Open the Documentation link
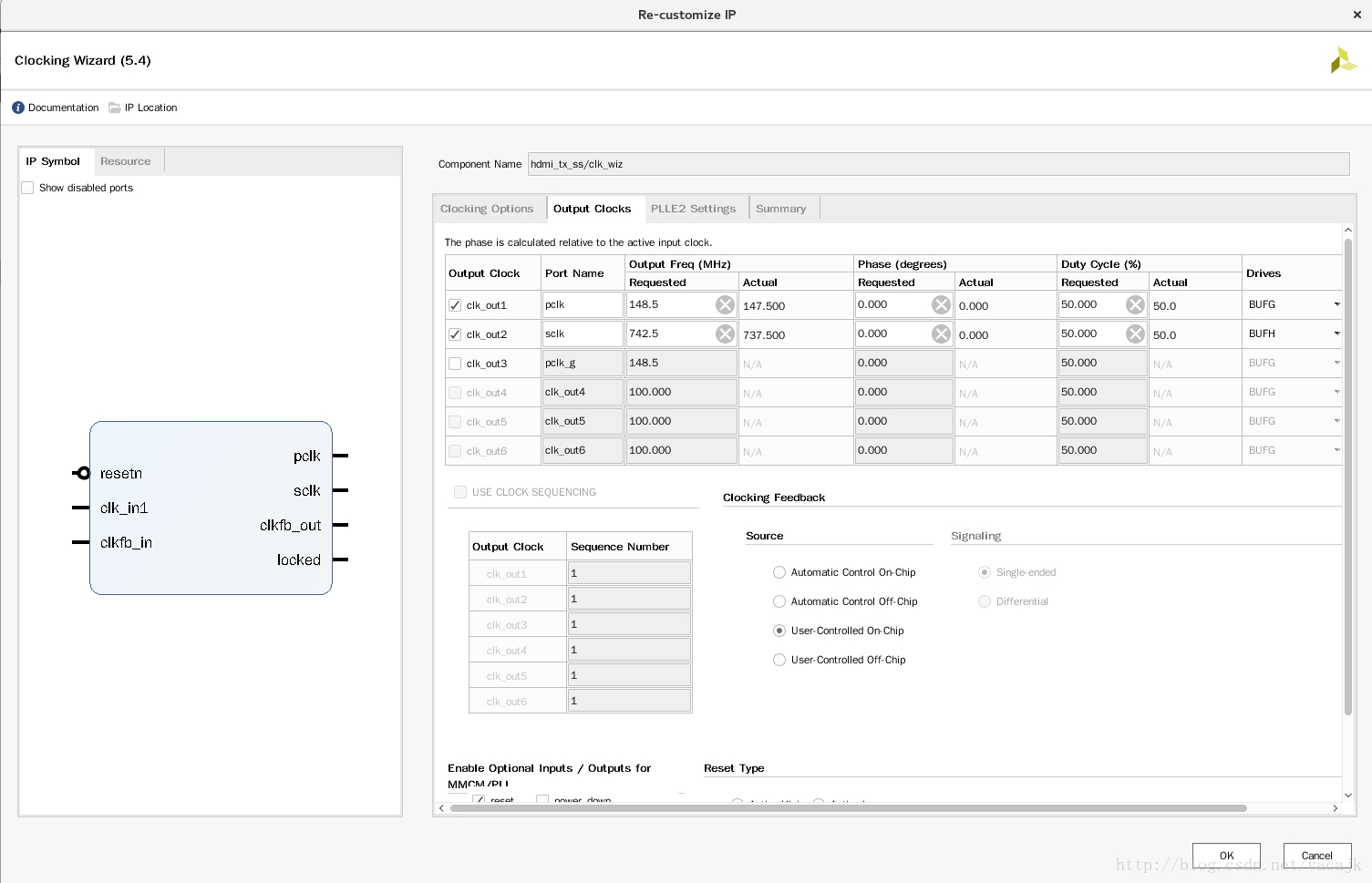 (63, 108)
